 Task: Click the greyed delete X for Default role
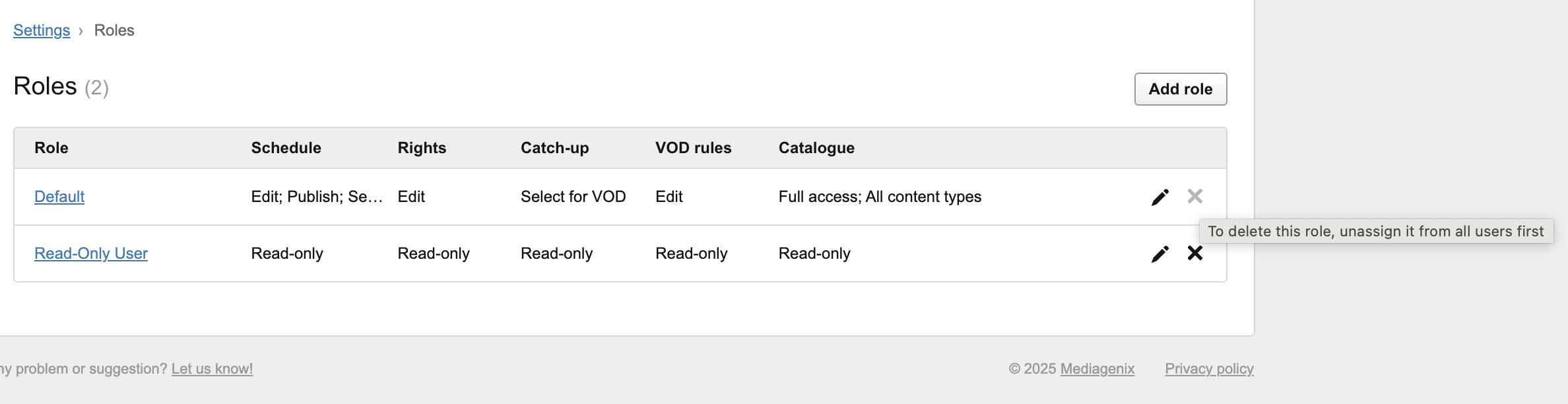(1194, 196)
